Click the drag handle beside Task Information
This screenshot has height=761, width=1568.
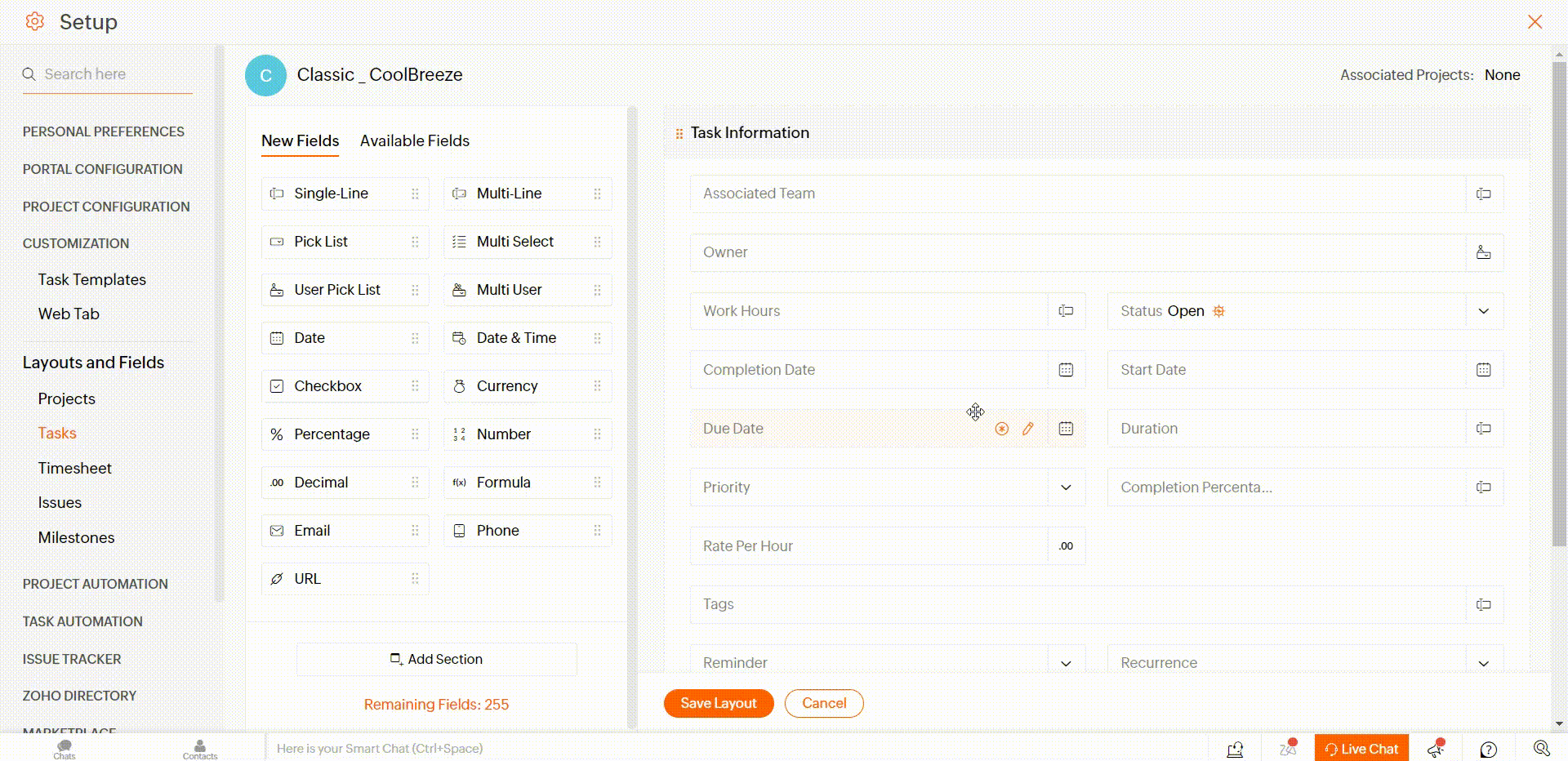pos(679,133)
